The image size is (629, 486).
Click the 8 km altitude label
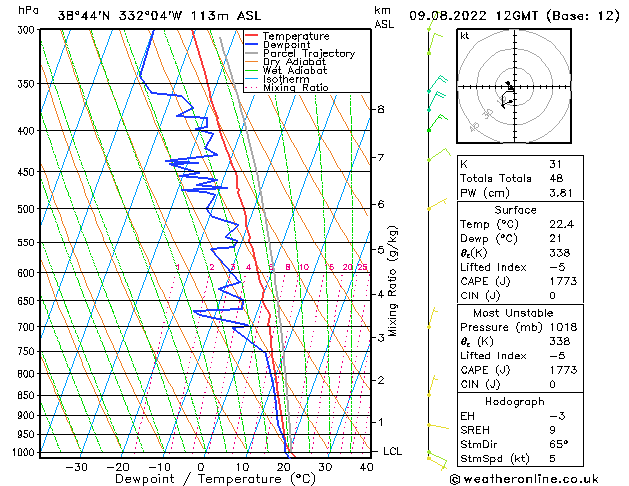point(381,109)
